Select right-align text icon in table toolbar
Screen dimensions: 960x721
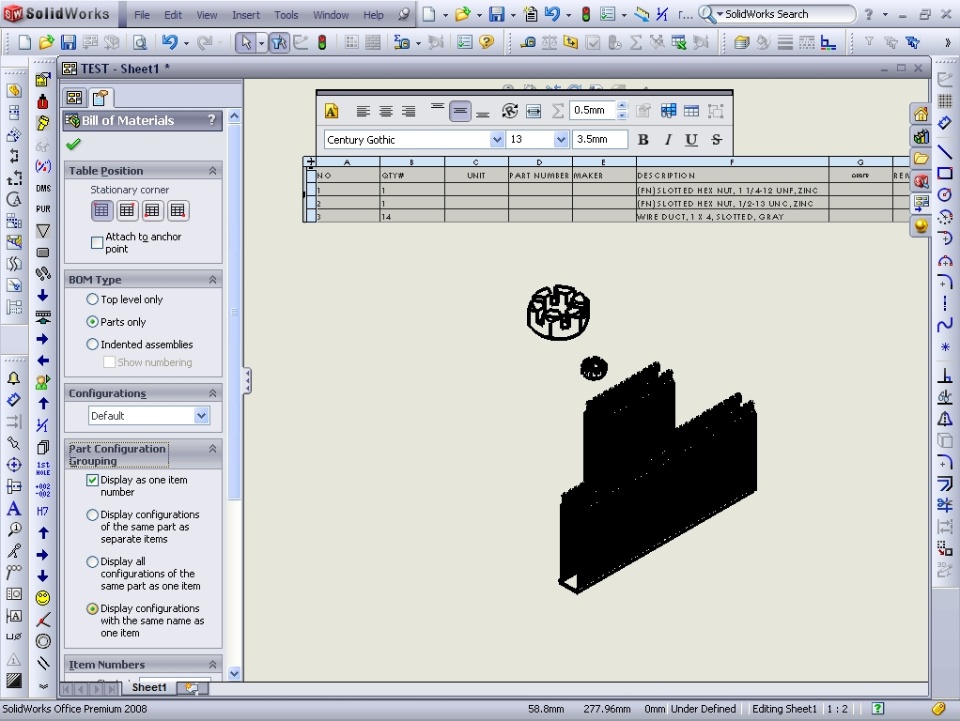click(408, 111)
